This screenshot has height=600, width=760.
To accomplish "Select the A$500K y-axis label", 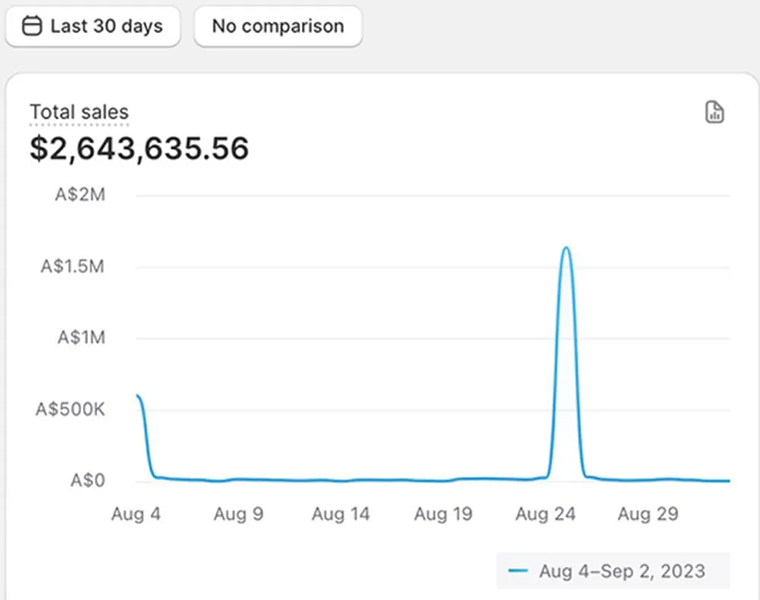I will [70, 409].
